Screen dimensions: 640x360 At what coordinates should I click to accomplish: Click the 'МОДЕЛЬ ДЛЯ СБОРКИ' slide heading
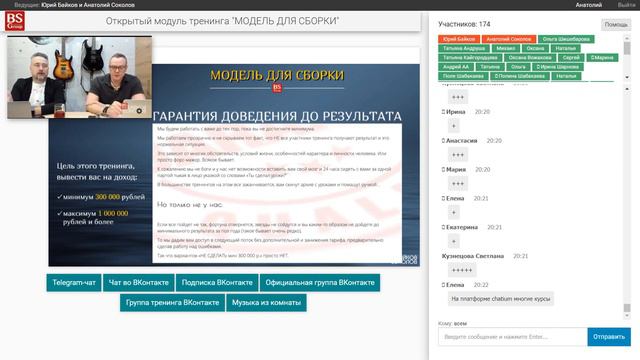pyautogui.click(x=277, y=75)
